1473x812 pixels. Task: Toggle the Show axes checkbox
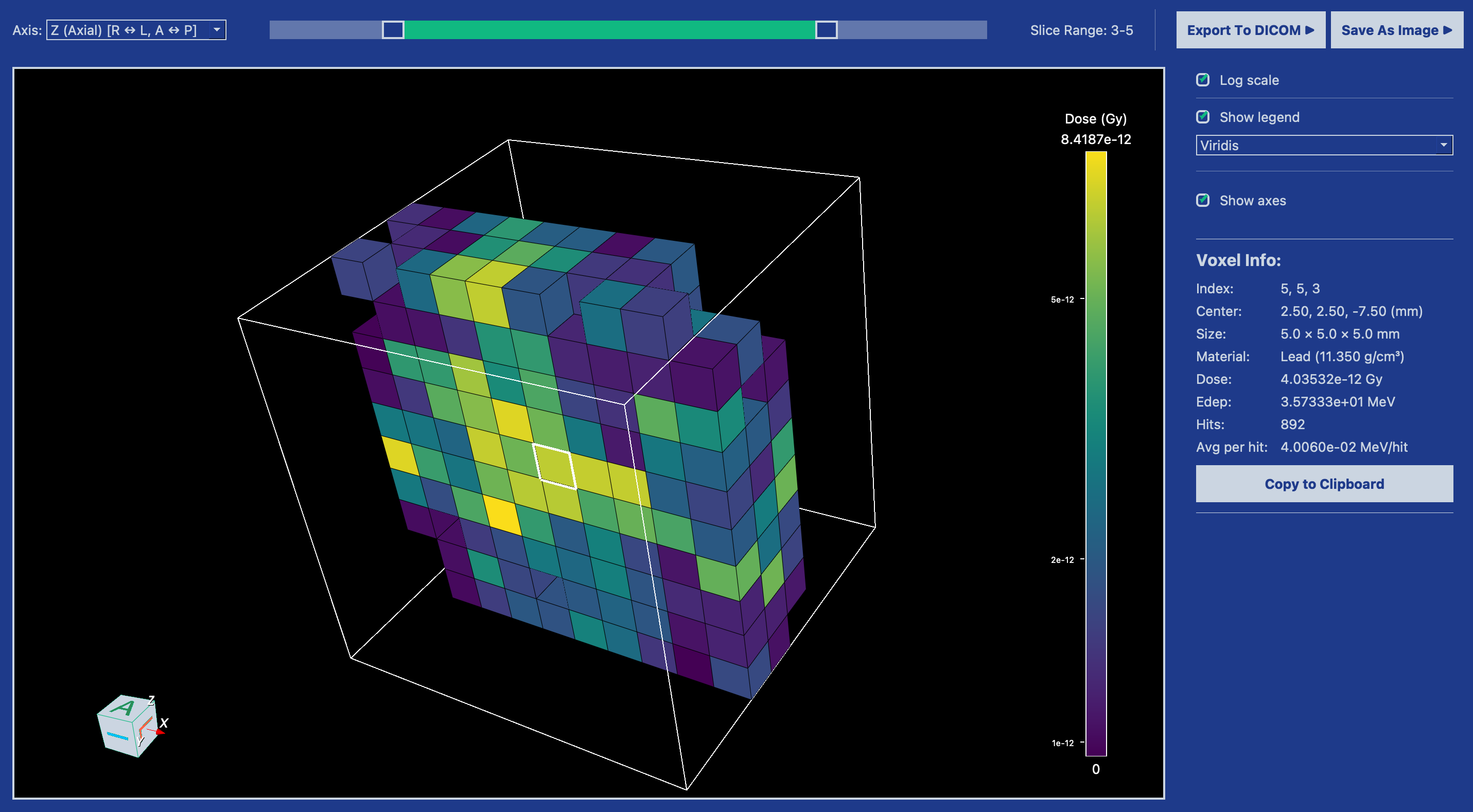pos(1202,200)
